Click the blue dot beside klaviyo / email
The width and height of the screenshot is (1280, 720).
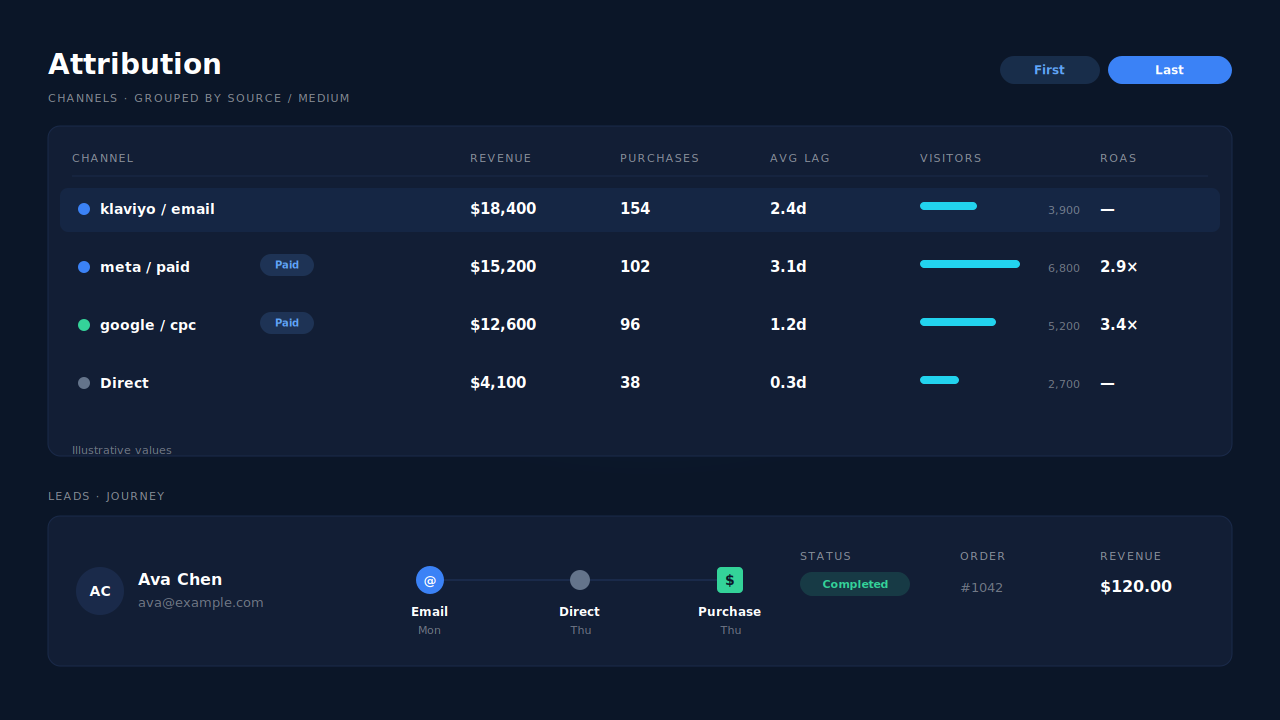(x=84, y=209)
